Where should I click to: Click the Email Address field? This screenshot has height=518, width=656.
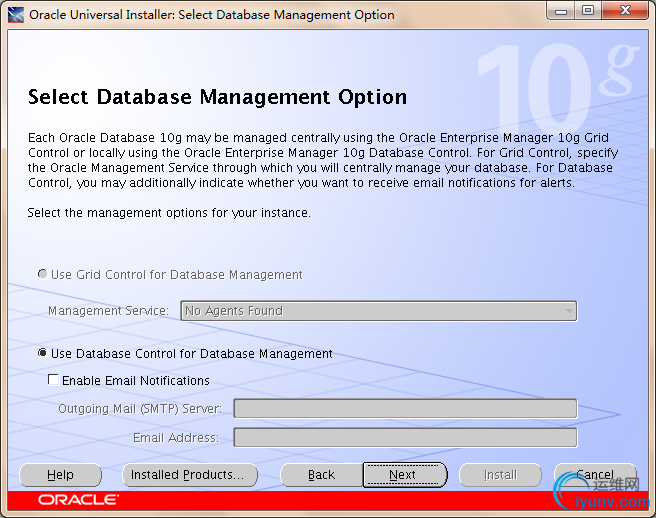(x=405, y=437)
